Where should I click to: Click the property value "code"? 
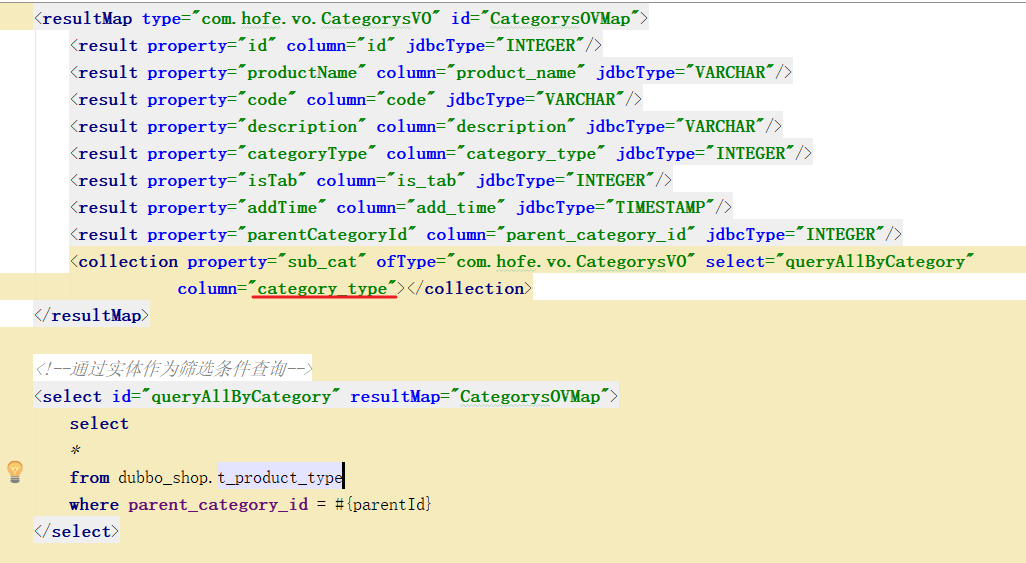[267, 100]
